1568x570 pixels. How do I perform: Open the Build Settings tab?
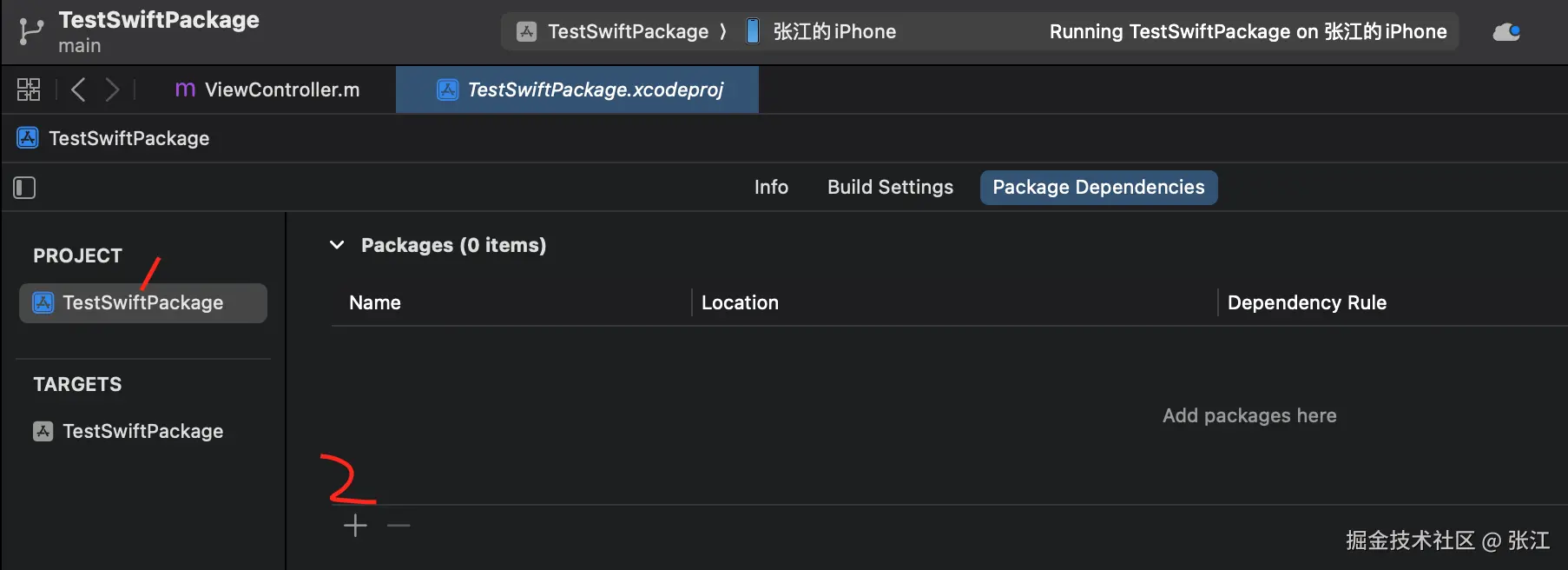click(x=890, y=188)
